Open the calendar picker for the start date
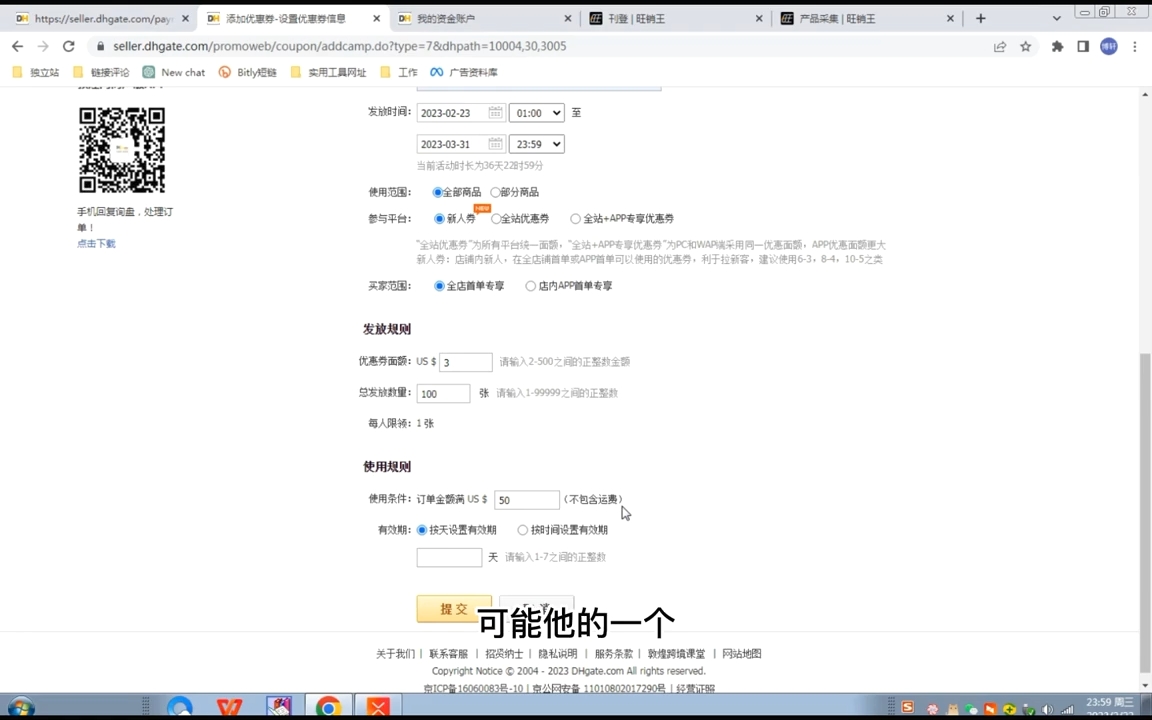The width and height of the screenshot is (1152, 720). pos(495,112)
